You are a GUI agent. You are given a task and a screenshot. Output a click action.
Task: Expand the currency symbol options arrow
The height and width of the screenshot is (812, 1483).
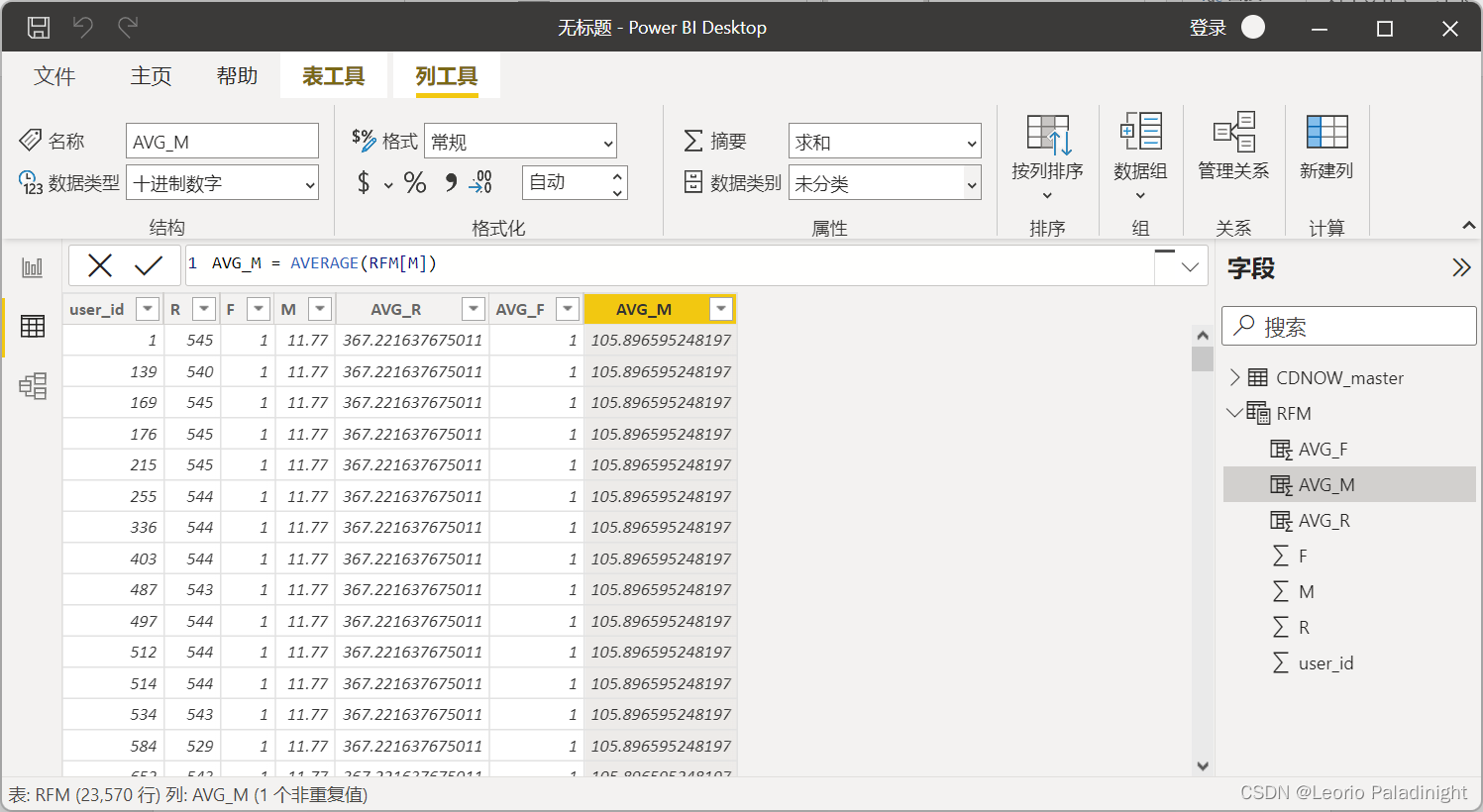[388, 184]
